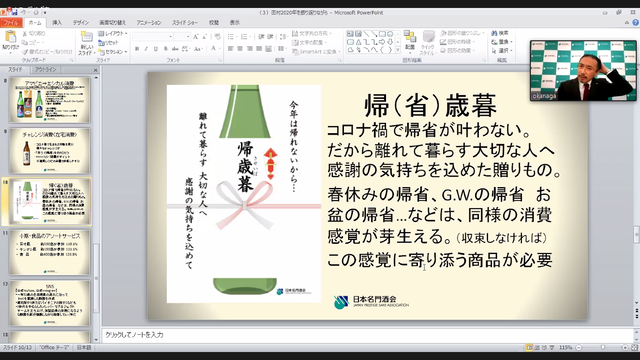The height and width of the screenshot is (360, 640).
Task: Toggle underline formatting button
Action: 156,49
